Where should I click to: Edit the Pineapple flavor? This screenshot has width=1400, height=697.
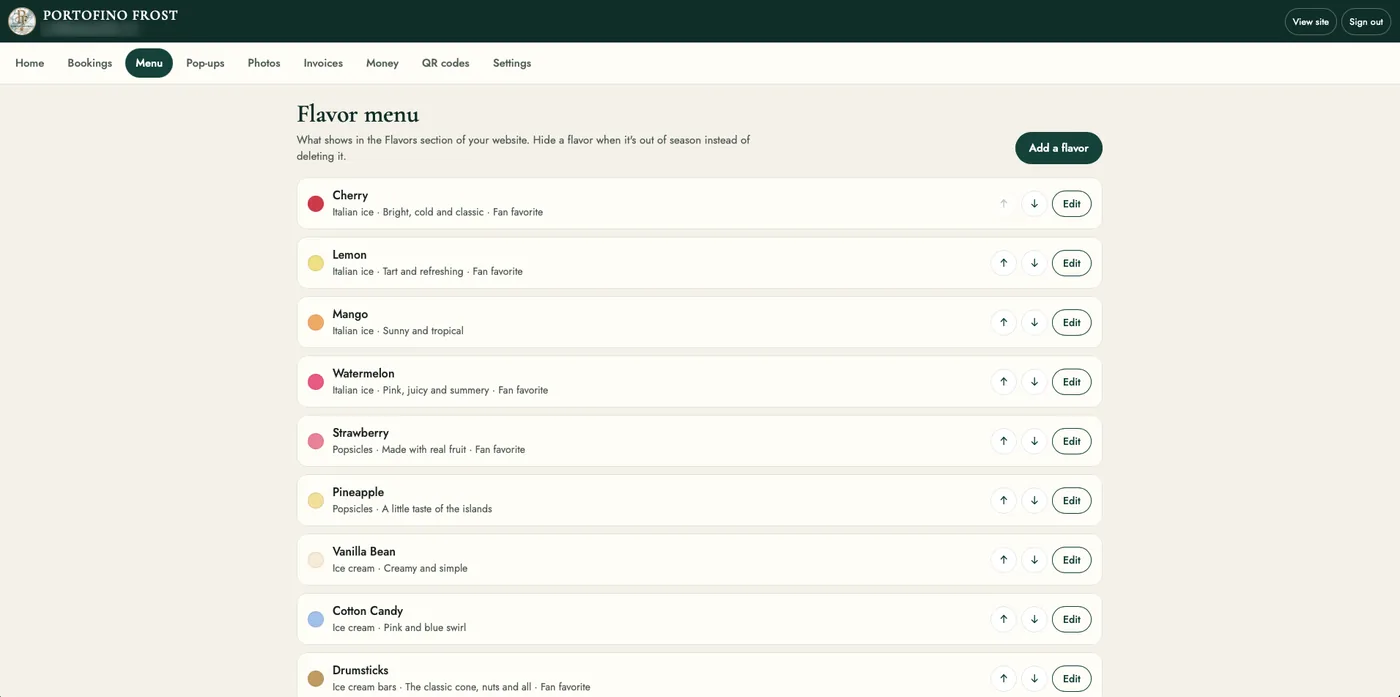pyautogui.click(x=1071, y=500)
